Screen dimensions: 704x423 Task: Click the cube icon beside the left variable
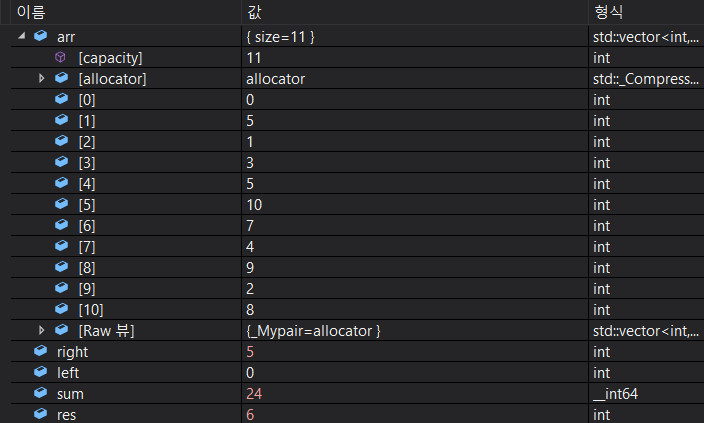41,373
